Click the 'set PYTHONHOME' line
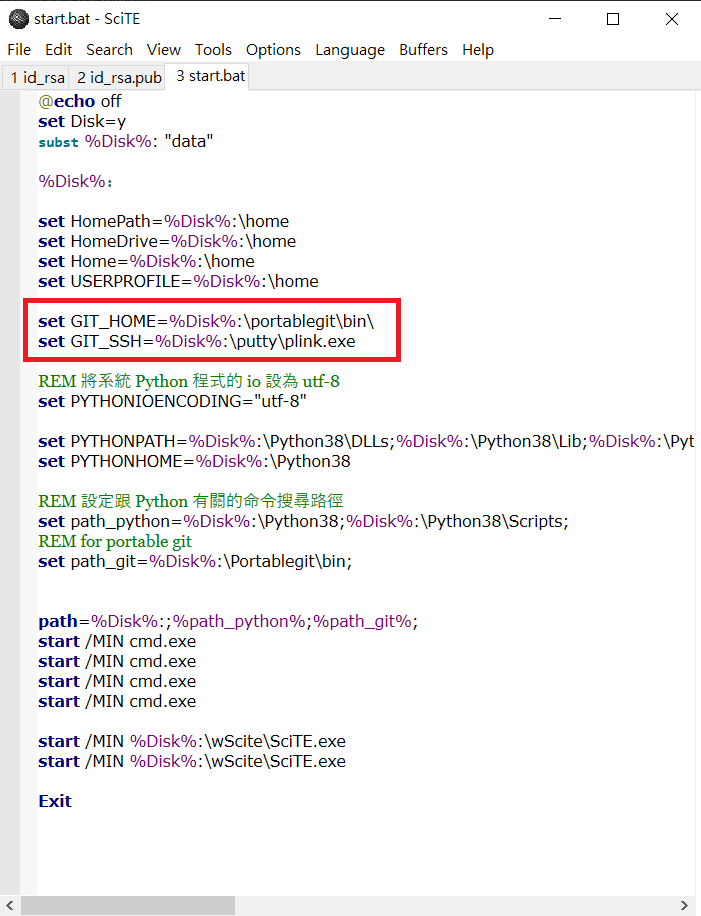The width and height of the screenshot is (701, 916). pos(195,462)
